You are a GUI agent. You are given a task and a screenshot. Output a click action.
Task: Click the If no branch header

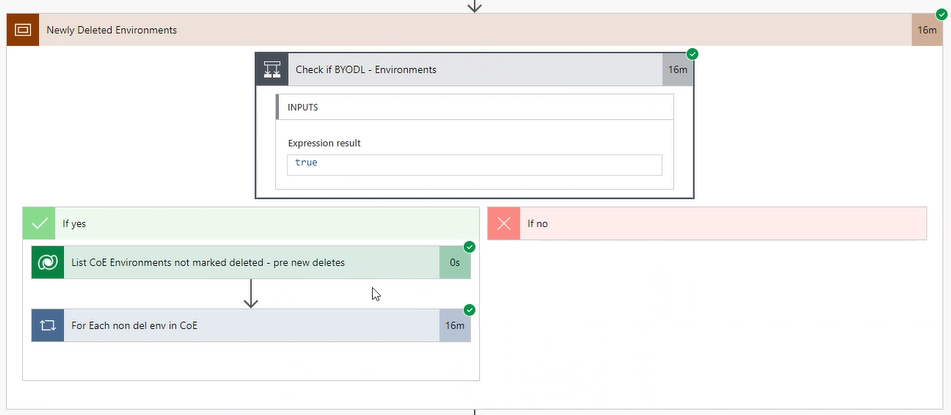(707, 223)
